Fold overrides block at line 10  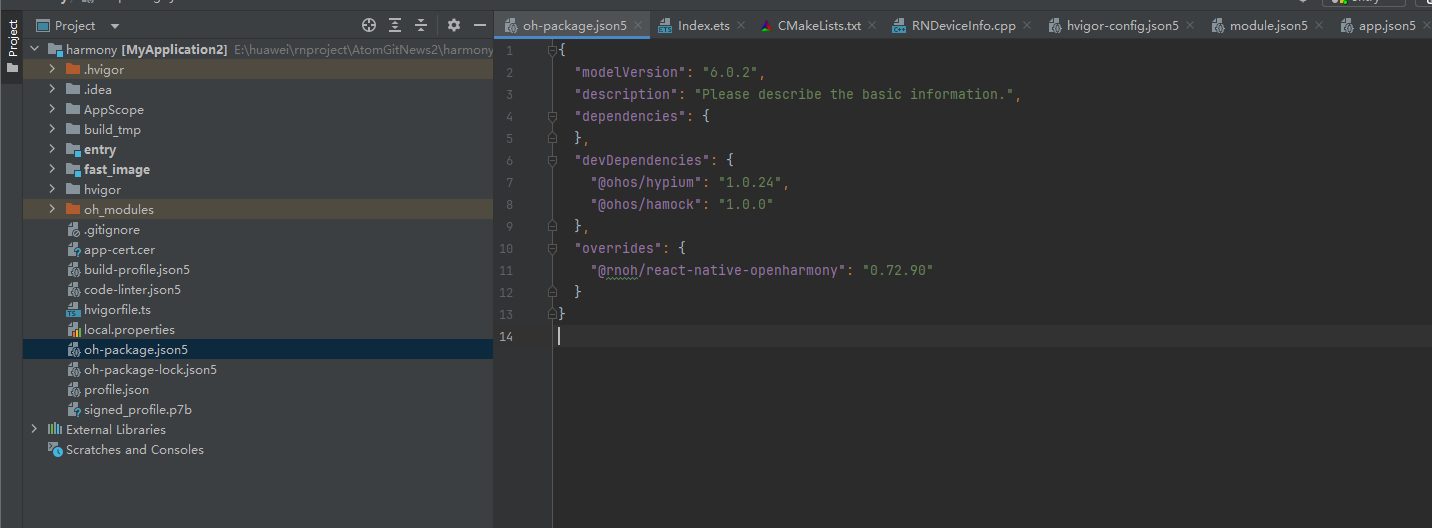pos(552,248)
